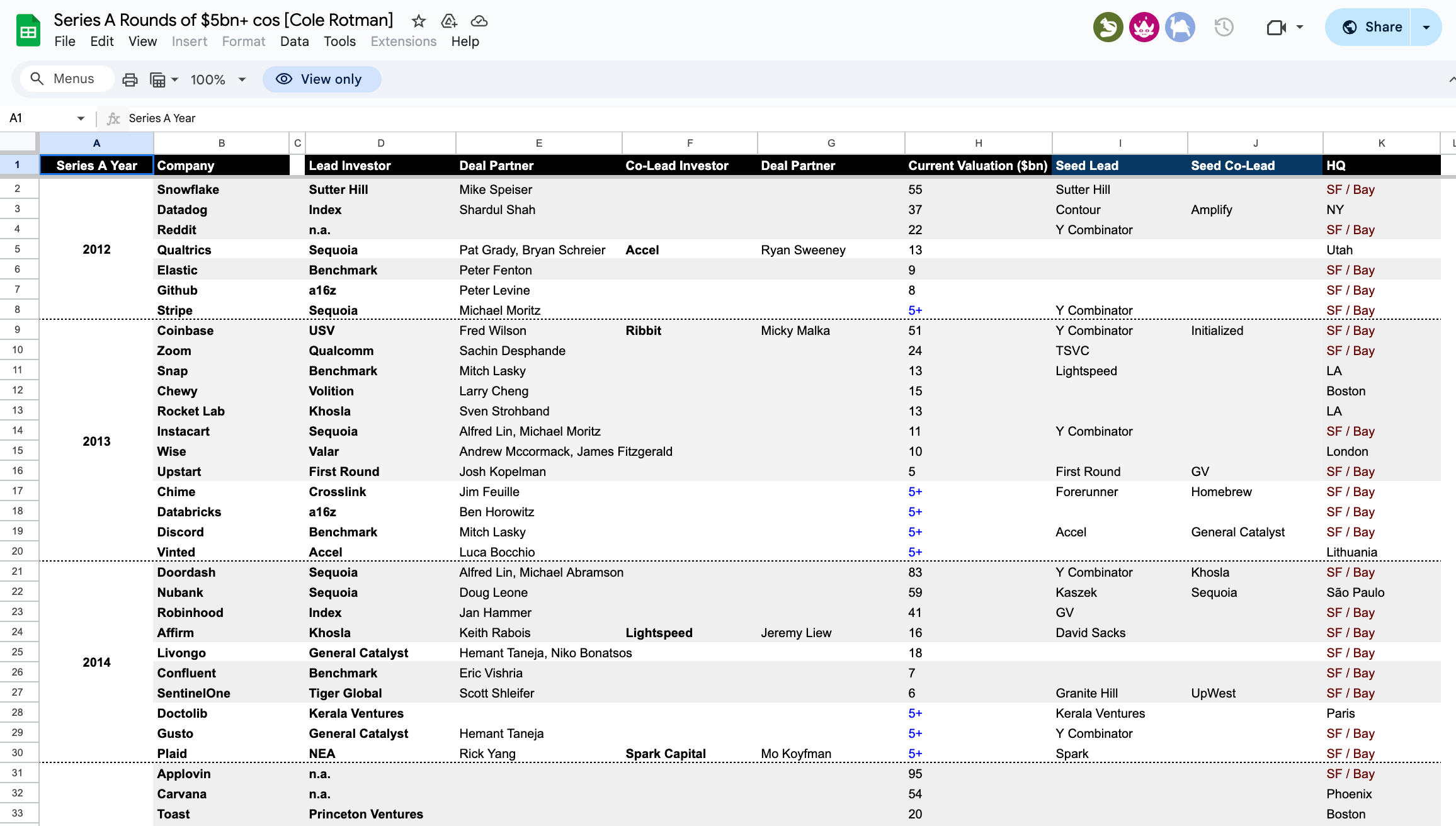Click the magenta collaborator avatar

coord(1144,27)
